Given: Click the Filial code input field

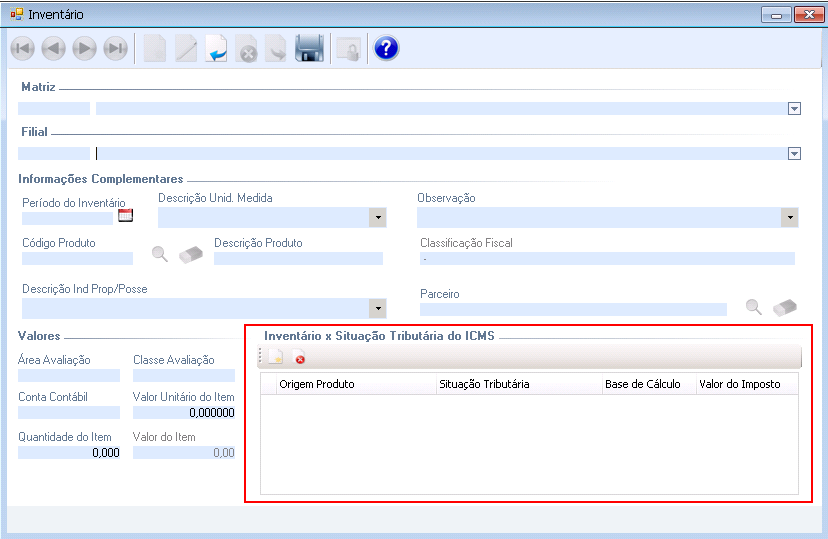Looking at the screenshot, I should (x=54, y=154).
